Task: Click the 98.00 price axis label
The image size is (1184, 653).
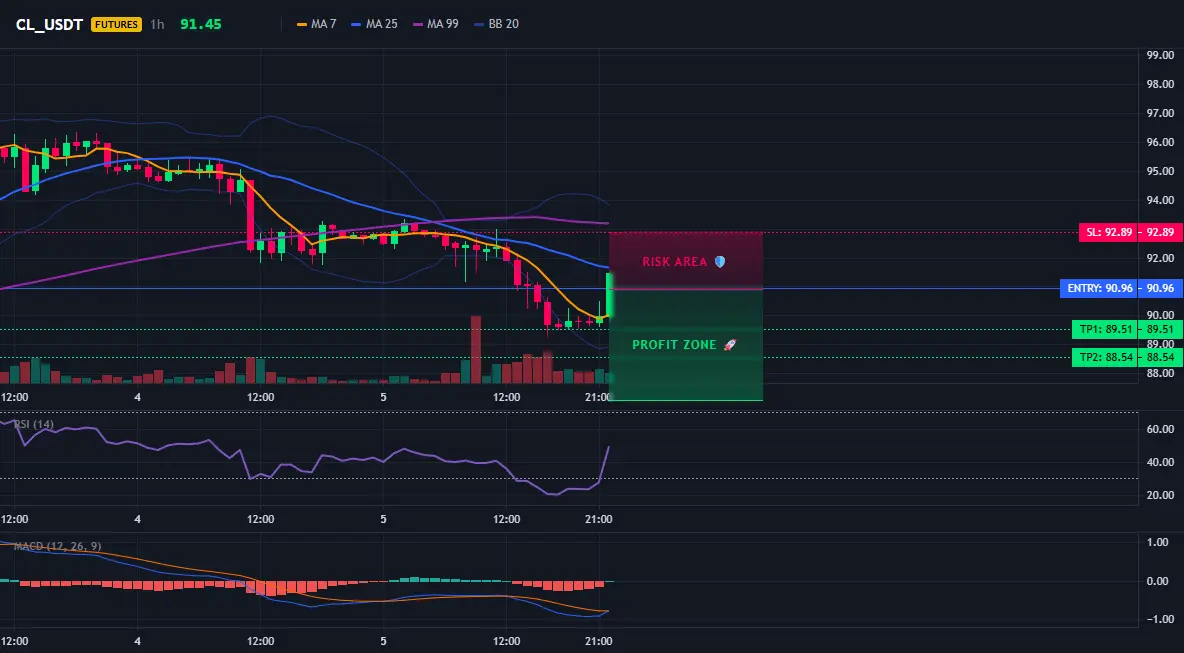Action: [1160, 85]
